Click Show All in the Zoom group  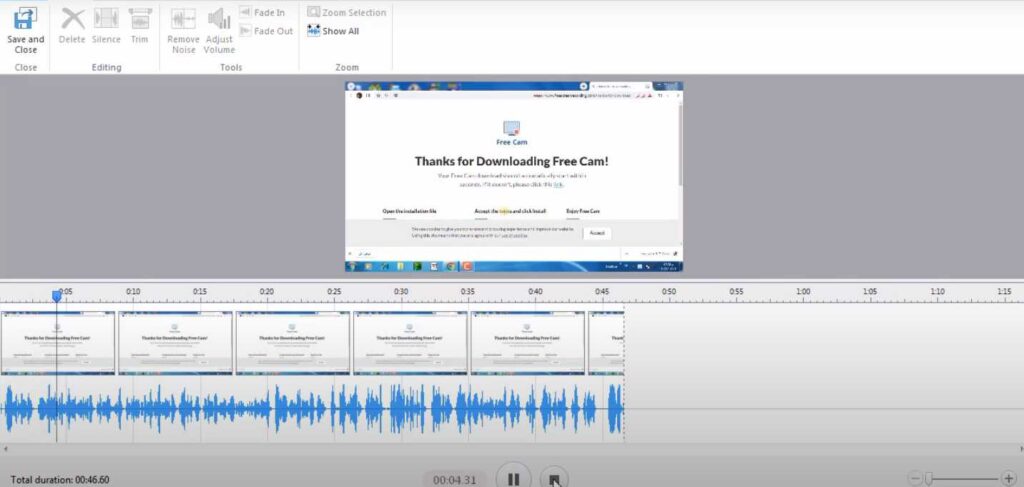(x=333, y=31)
